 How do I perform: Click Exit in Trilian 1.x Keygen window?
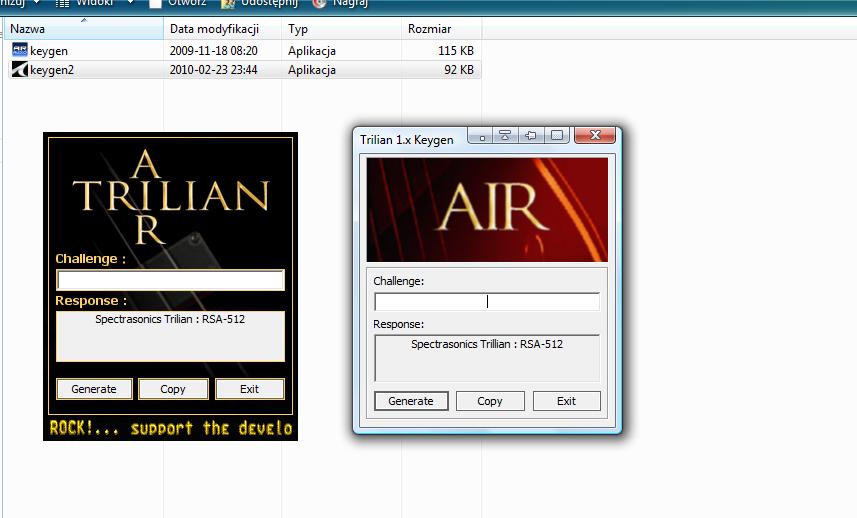[566, 401]
